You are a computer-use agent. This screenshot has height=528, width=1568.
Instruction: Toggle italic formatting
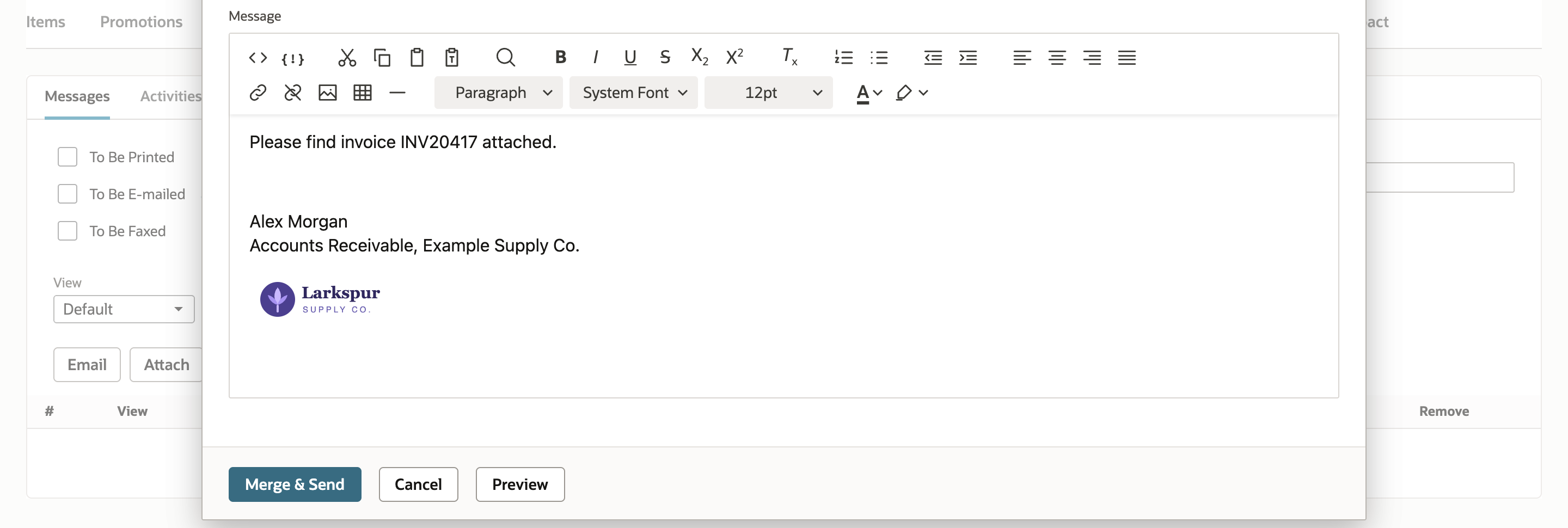pos(595,58)
